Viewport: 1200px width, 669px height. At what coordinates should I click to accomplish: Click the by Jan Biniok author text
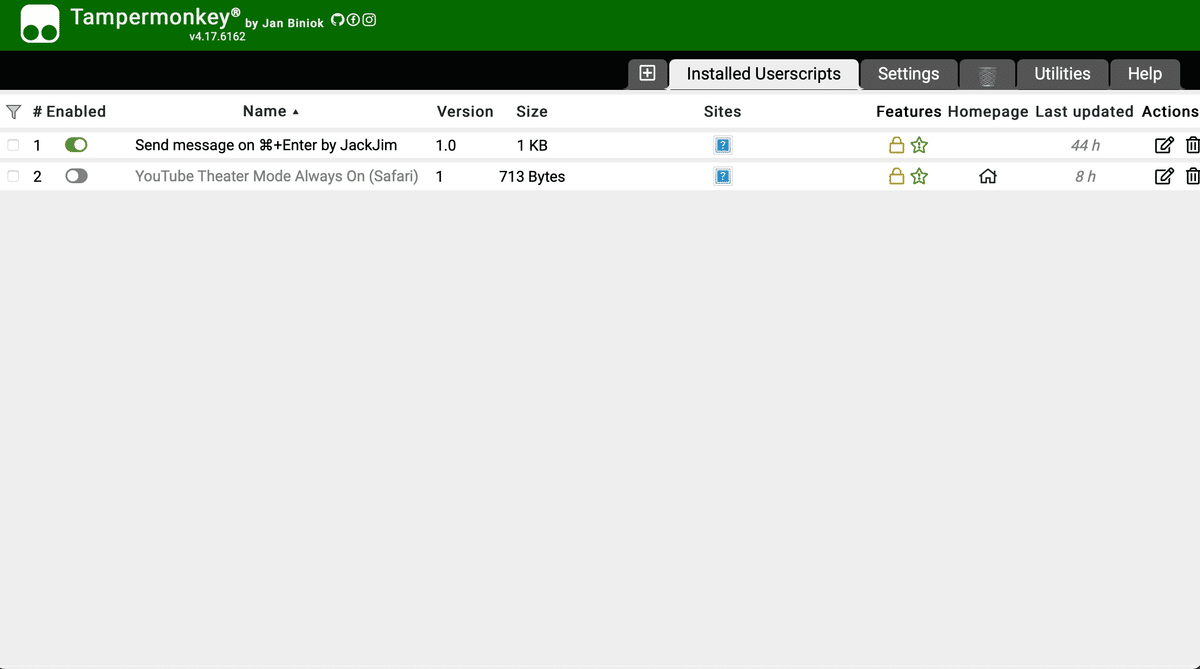[284, 23]
